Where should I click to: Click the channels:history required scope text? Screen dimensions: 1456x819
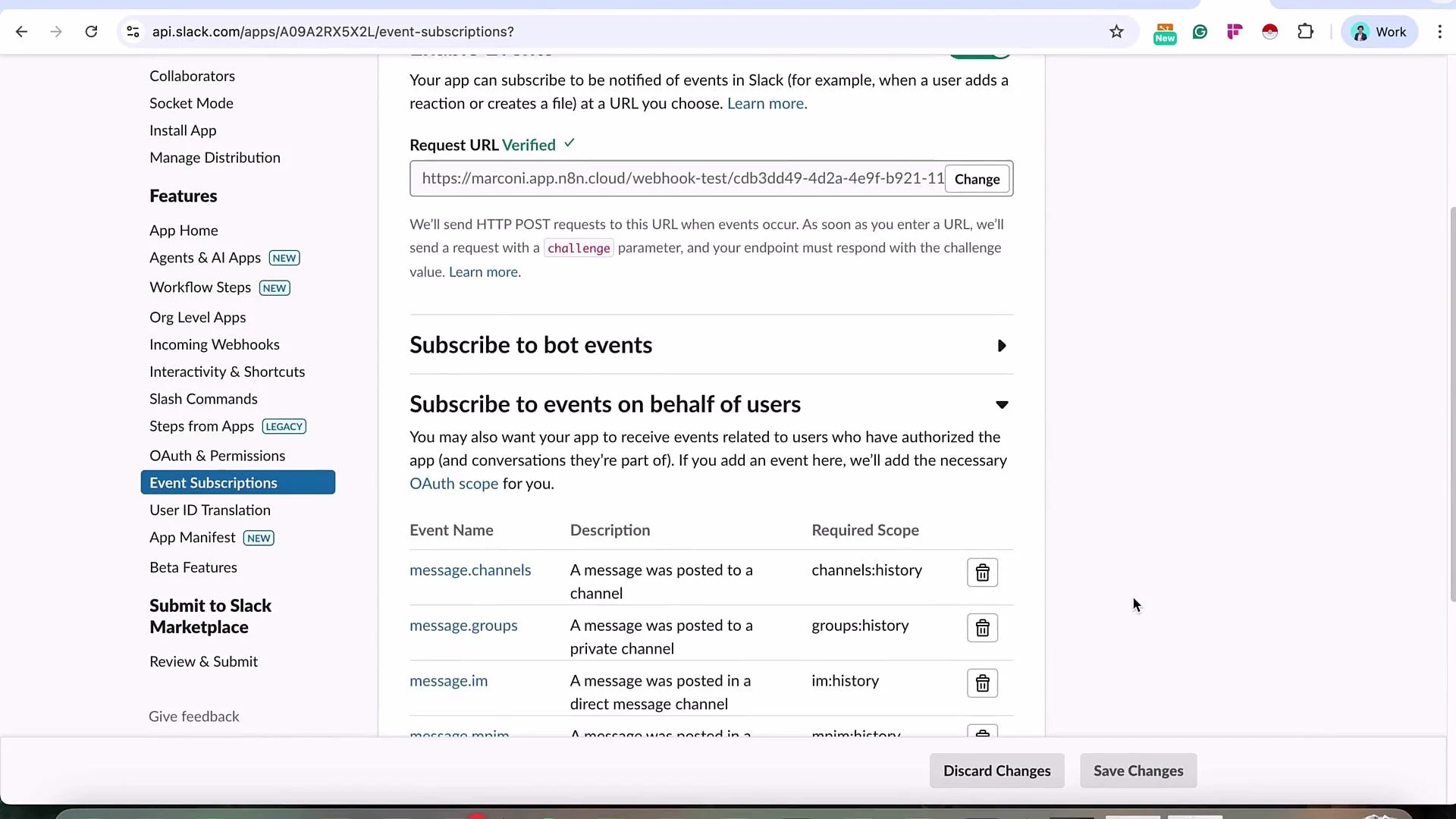(x=867, y=570)
